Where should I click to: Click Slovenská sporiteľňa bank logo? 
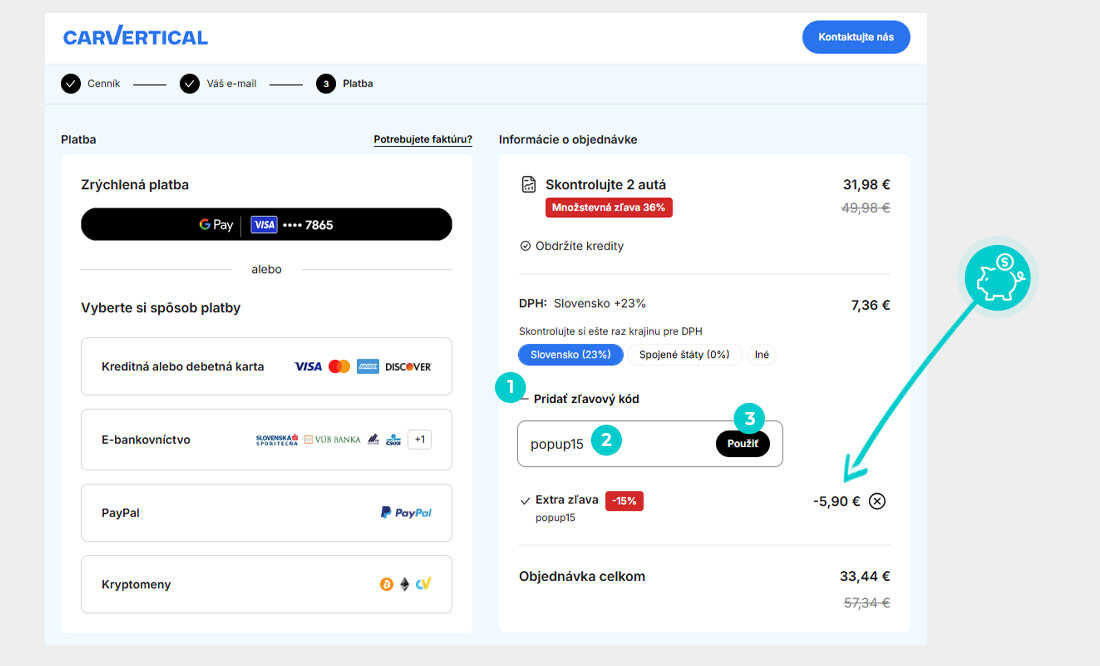pos(276,440)
